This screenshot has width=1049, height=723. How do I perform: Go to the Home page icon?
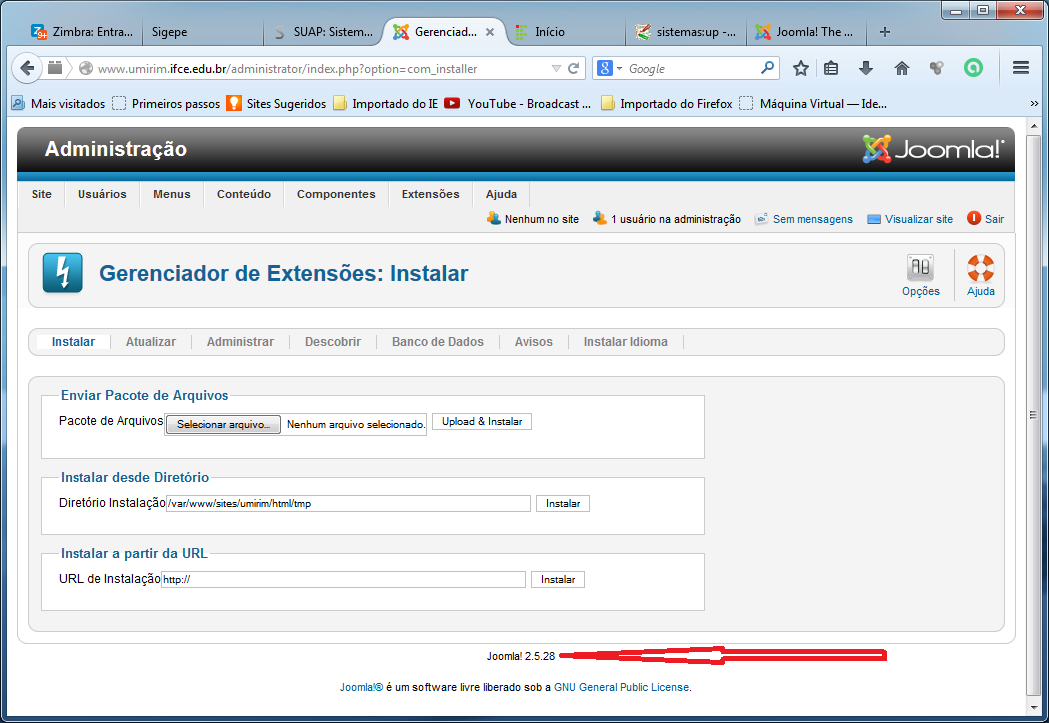click(x=902, y=68)
